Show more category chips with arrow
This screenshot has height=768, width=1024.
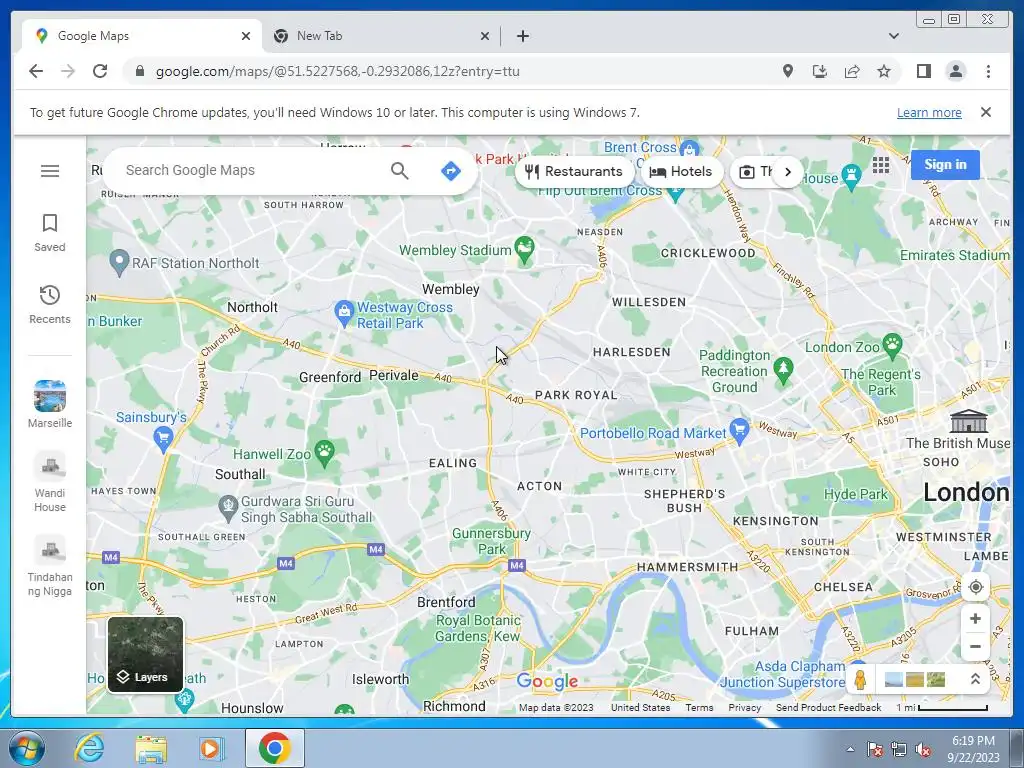[788, 172]
